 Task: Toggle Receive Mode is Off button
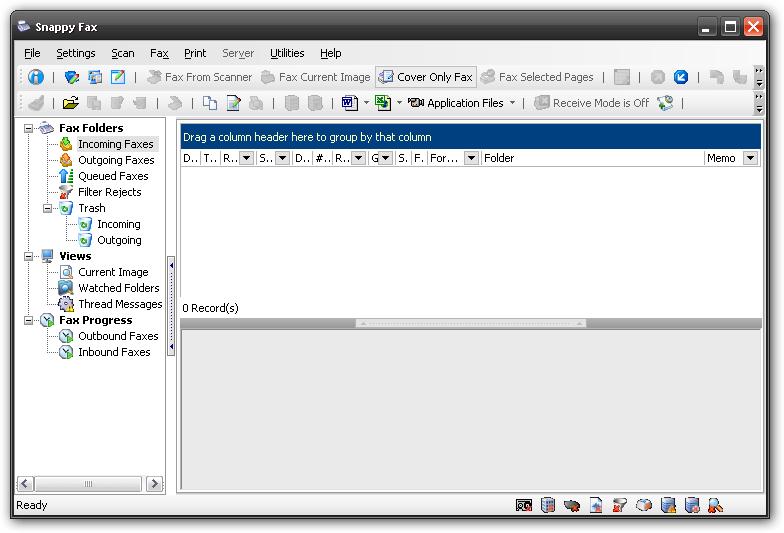[591, 103]
